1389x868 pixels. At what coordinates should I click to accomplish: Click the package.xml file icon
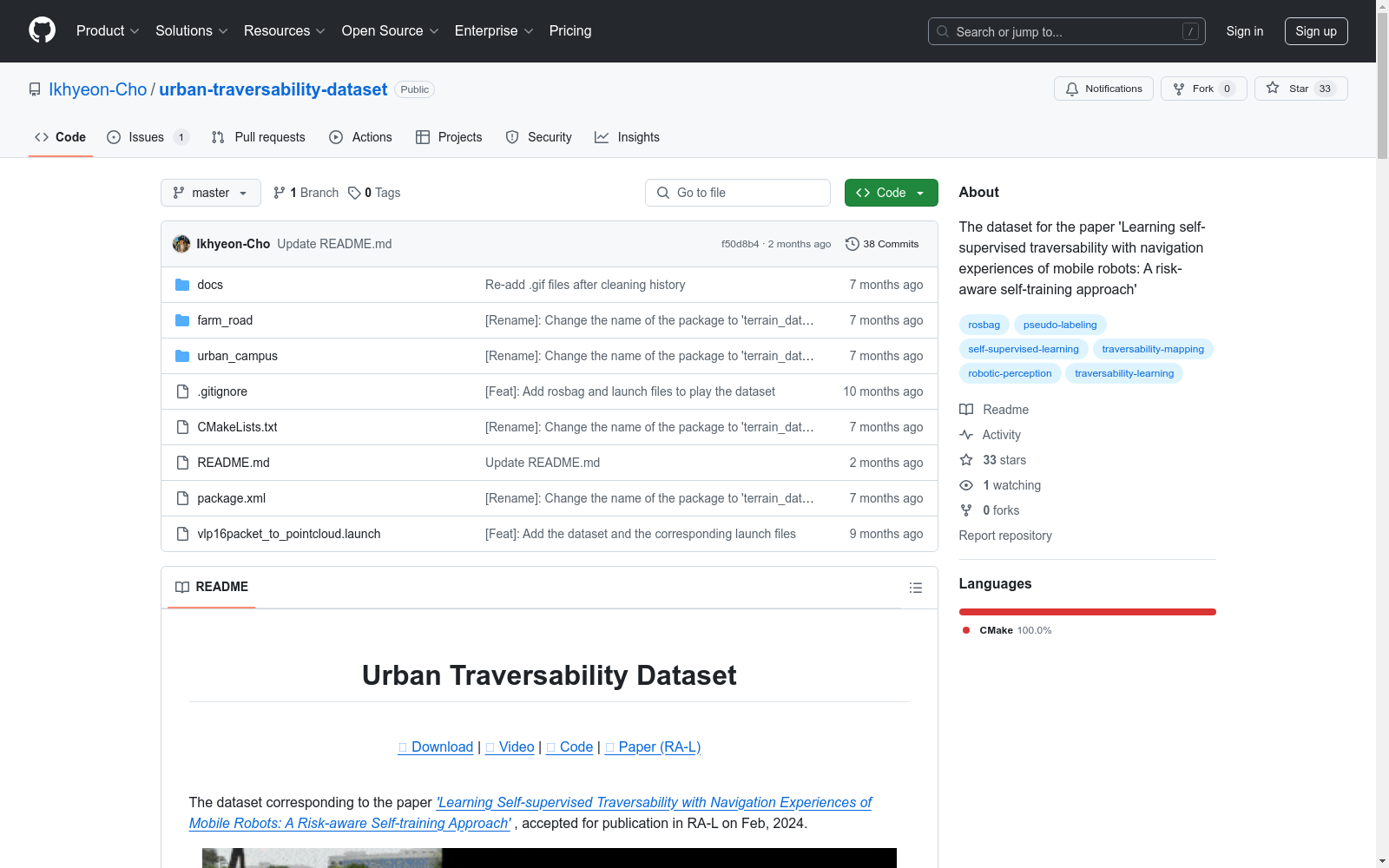182,498
